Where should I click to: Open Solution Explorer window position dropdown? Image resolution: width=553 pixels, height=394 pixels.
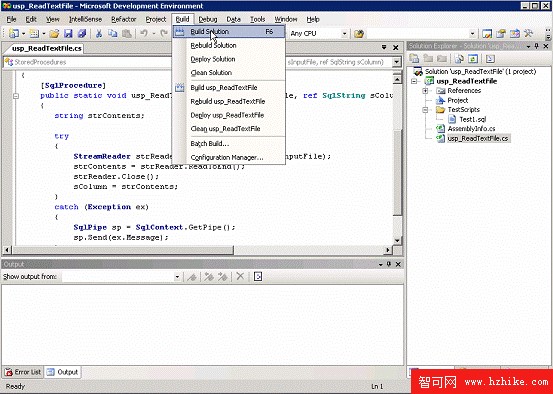[x=529, y=47]
